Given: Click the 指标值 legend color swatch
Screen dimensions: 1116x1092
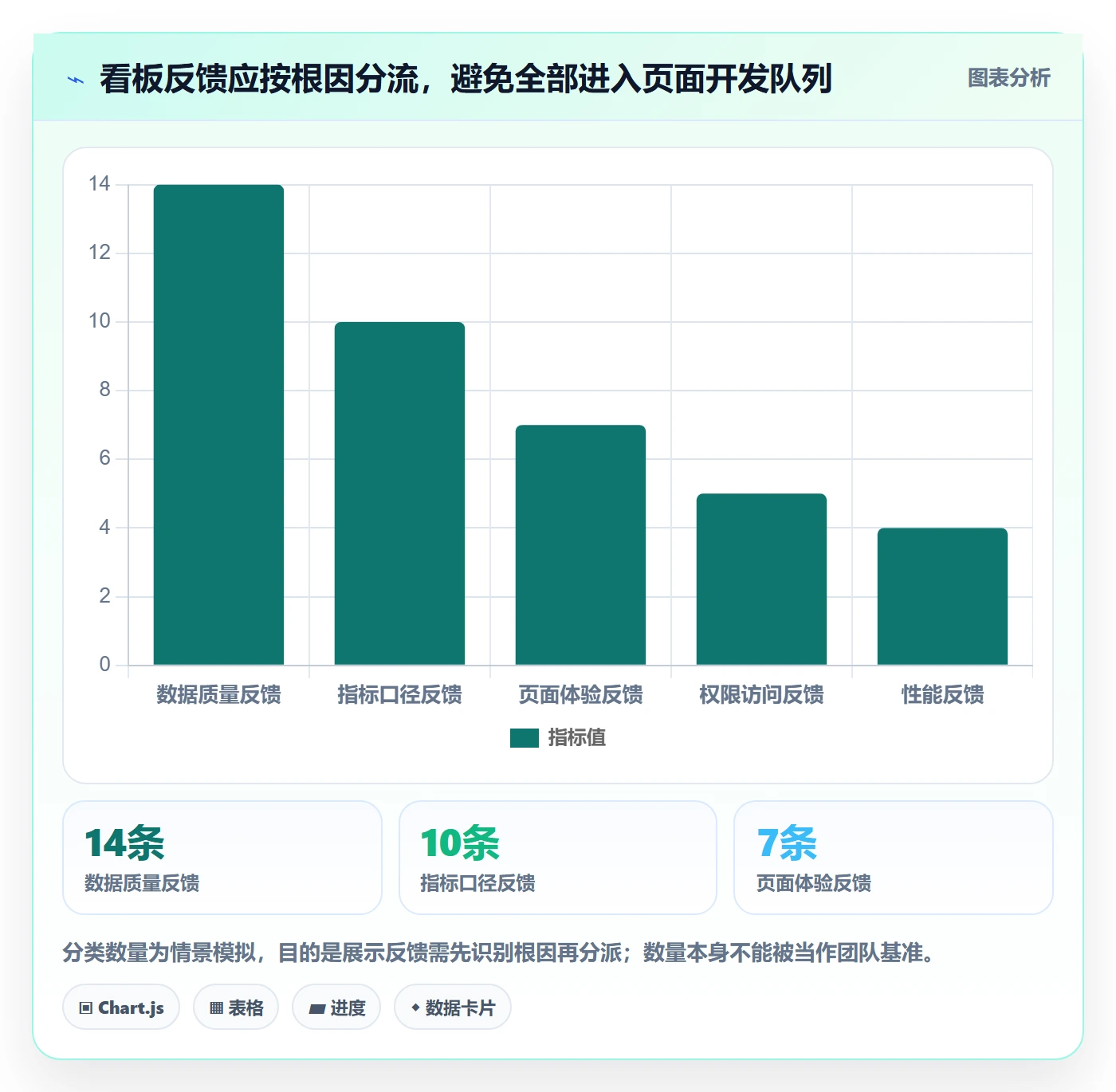Looking at the screenshot, I should click(x=525, y=738).
